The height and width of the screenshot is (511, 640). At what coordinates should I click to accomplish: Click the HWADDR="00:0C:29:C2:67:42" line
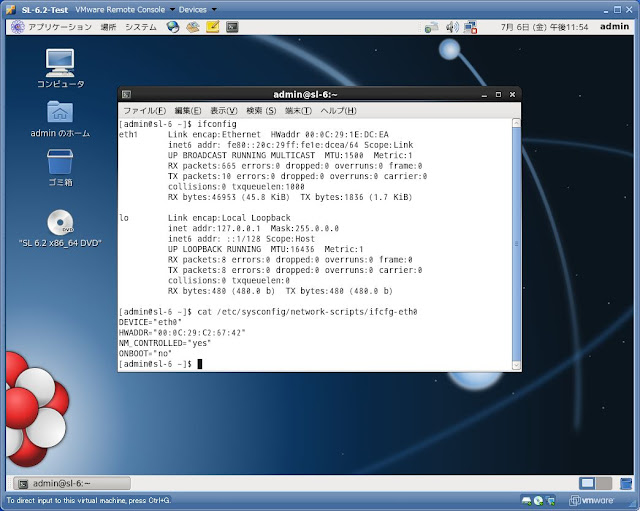click(x=182, y=333)
